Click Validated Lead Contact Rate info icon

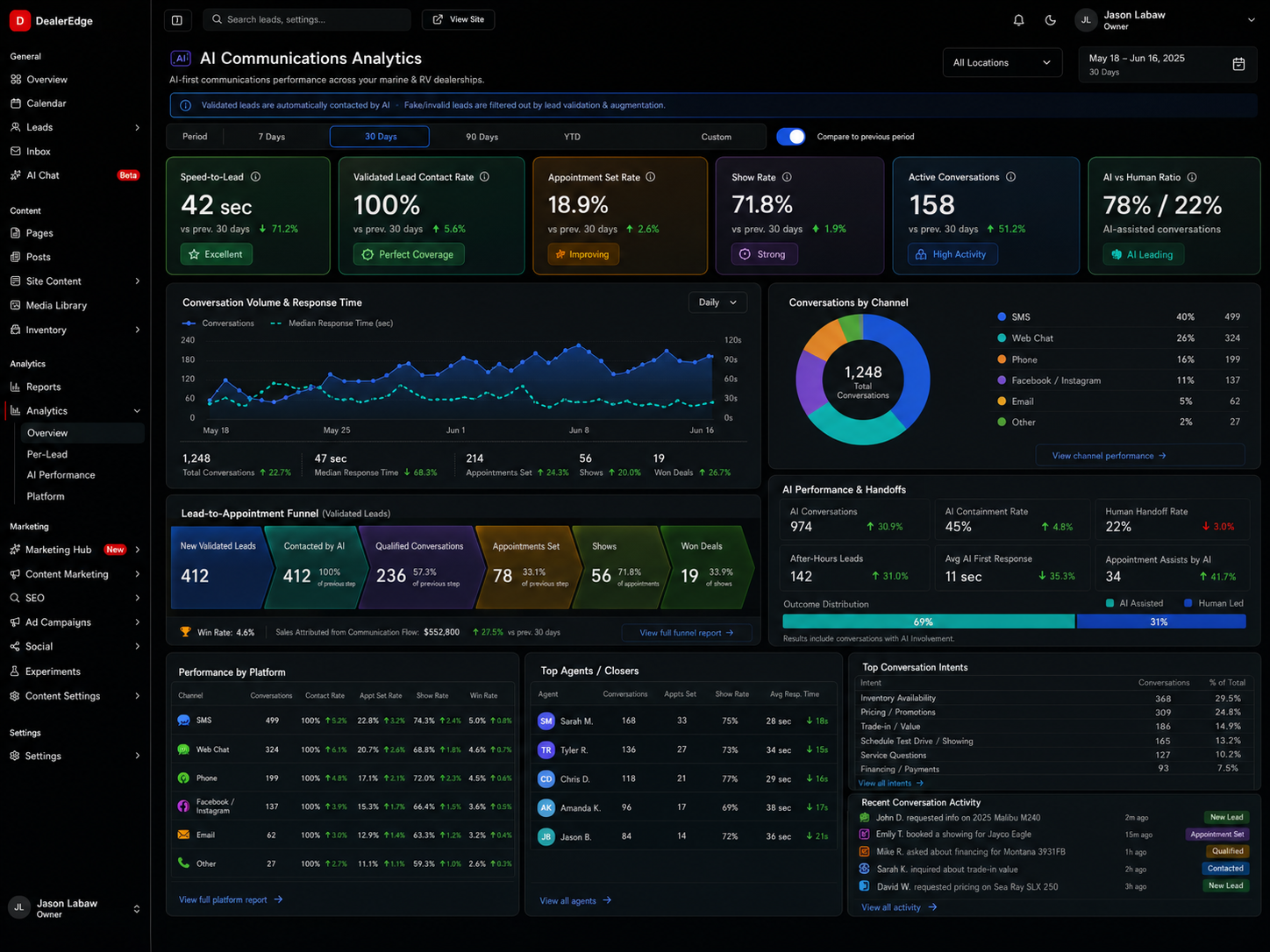point(484,177)
